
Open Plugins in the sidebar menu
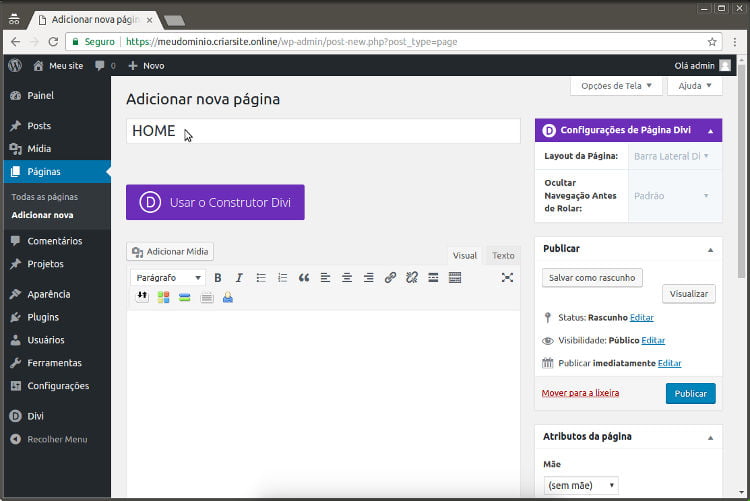click(43, 317)
